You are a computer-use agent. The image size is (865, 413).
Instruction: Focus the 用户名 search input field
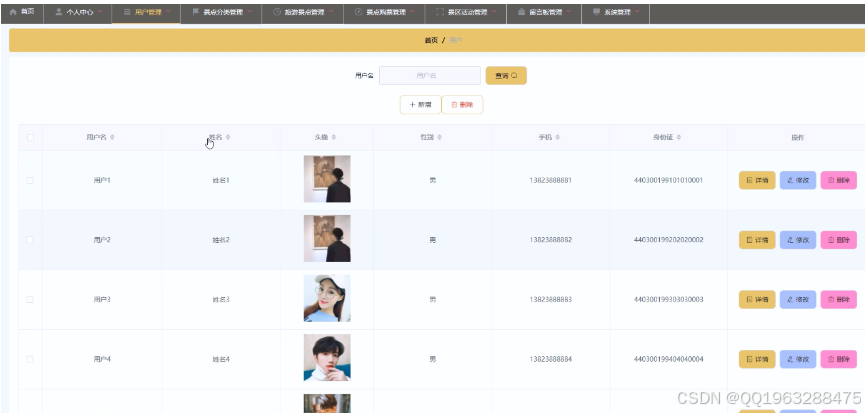[x=430, y=76]
